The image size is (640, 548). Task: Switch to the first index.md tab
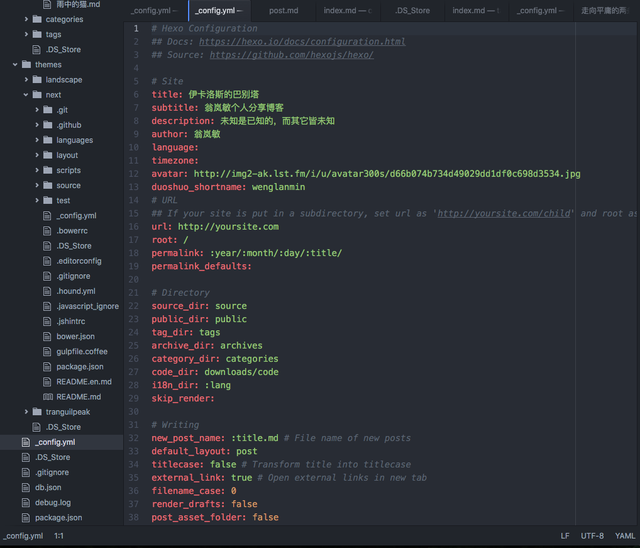click(x=348, y=11)
